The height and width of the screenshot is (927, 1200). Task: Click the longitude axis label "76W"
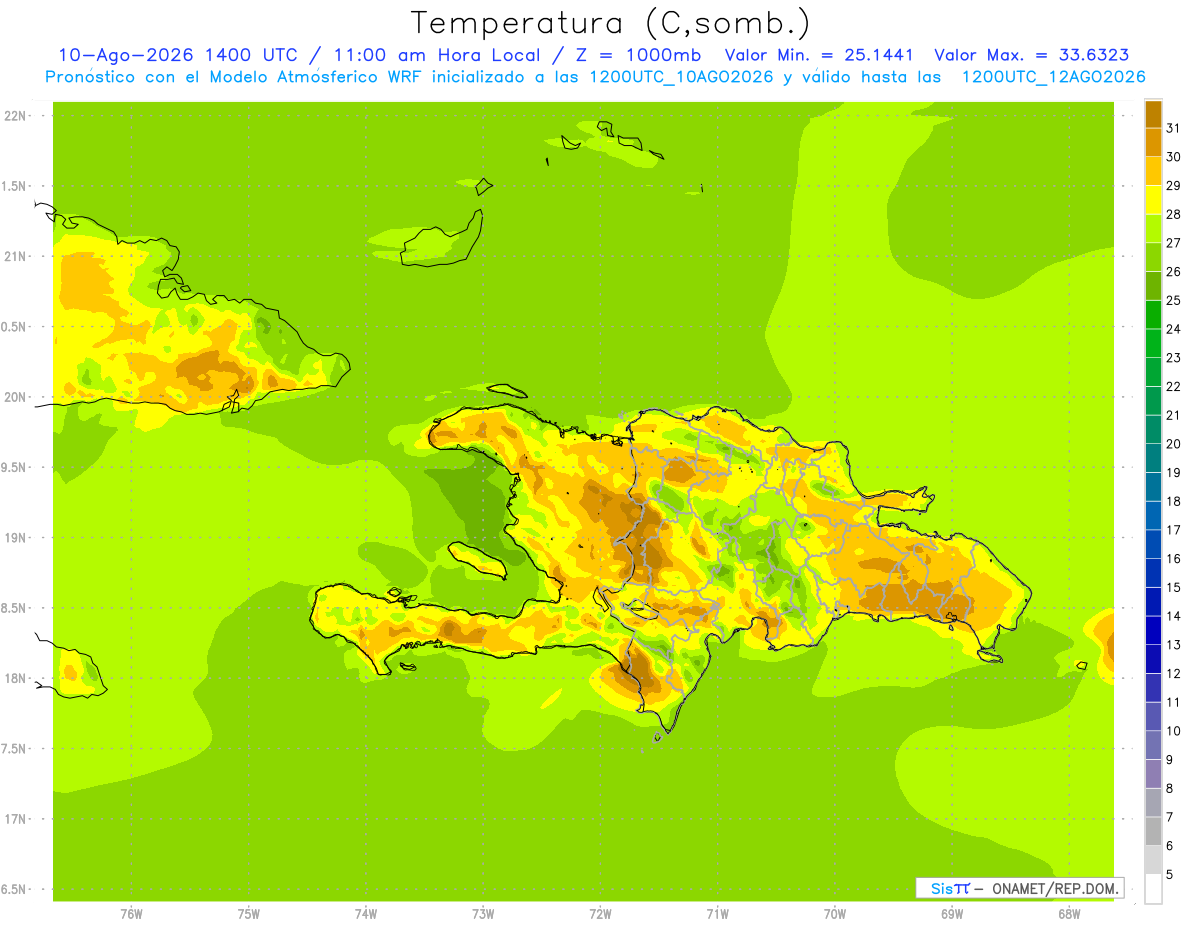[131, 913]
